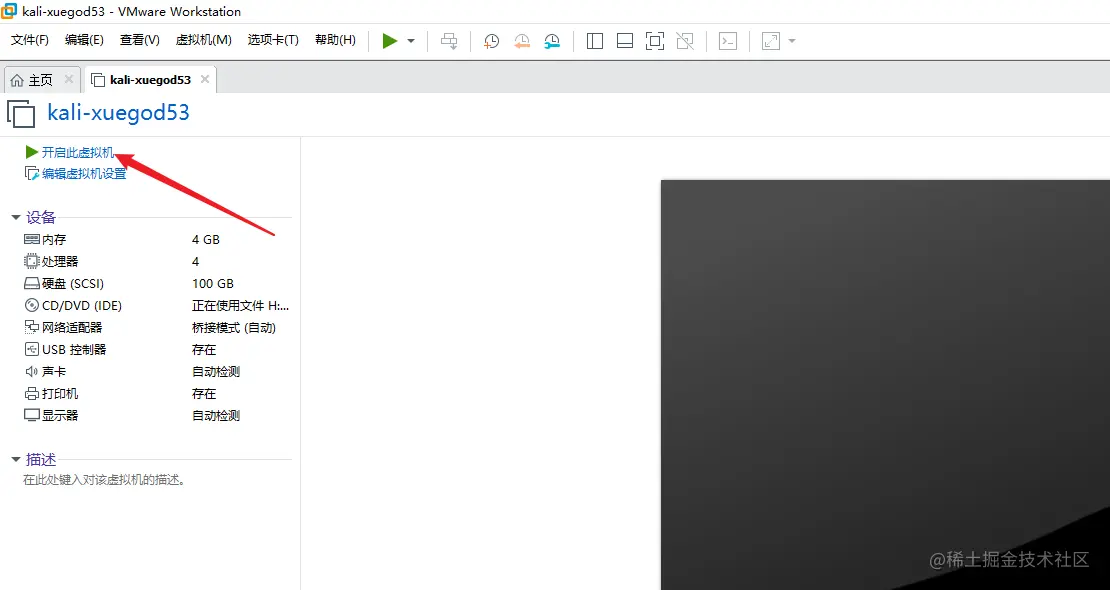Viewport: 1110px width, 590px height.
Task: Open the console view icon
Action: 728,41
